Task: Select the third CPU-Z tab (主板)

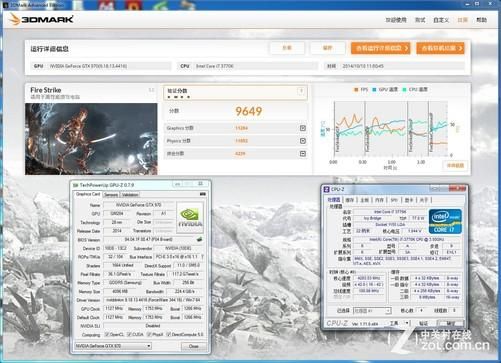Action: 364,200
